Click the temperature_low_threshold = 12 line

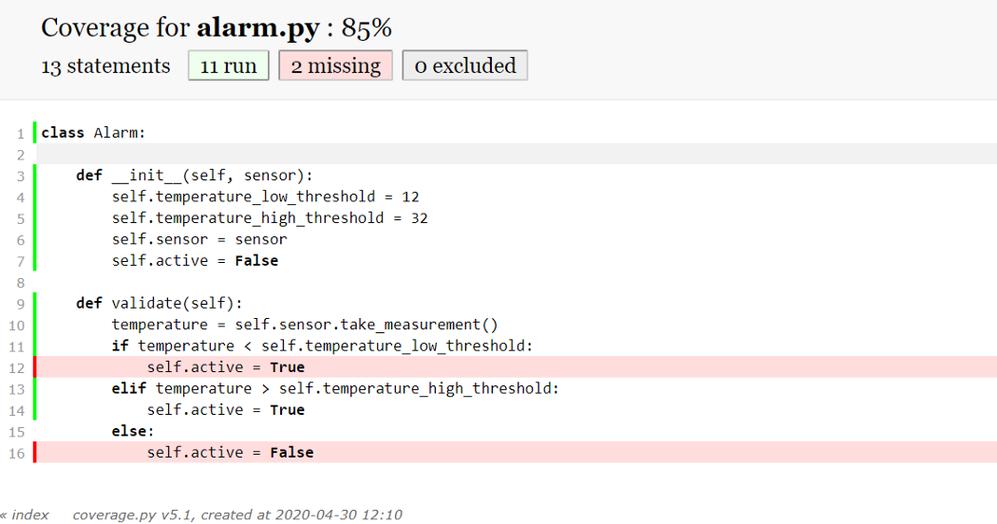pyautogui.click(x=265, y=196)
